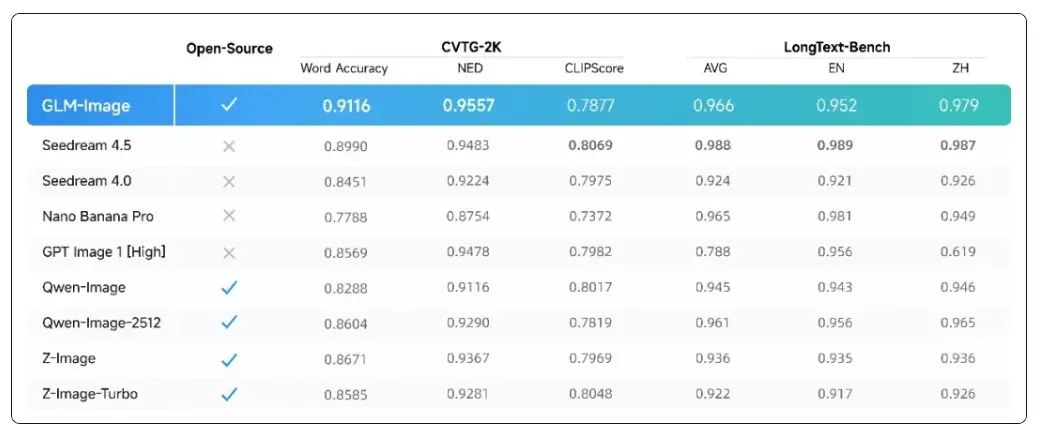1041x438 pixels.
Task: Select the Word Accuracy column header
Action: 344,69
